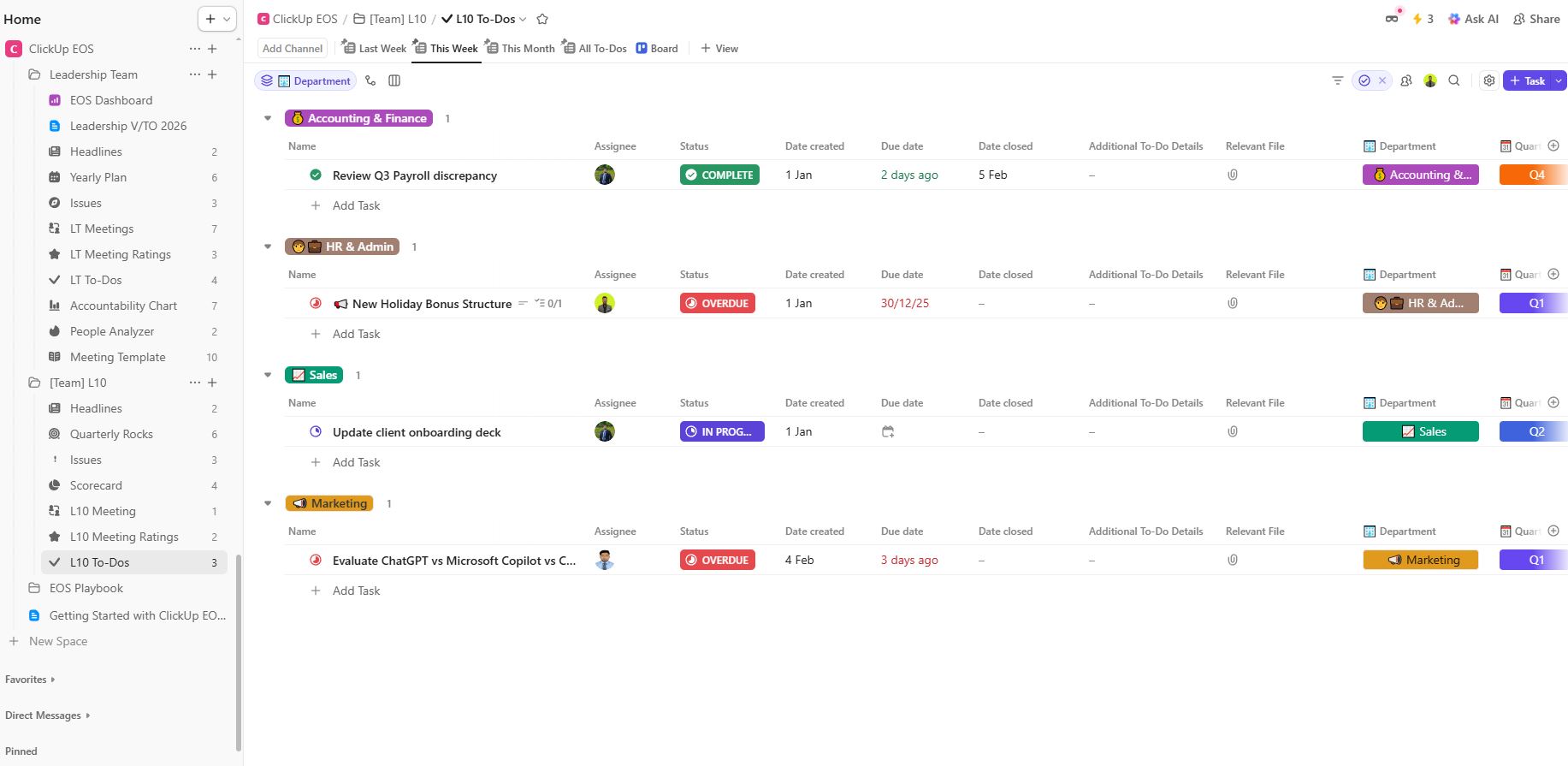The image size is (1568, 766).
Task: Click the Q4 quarter label
Action: pos(1536,175)
